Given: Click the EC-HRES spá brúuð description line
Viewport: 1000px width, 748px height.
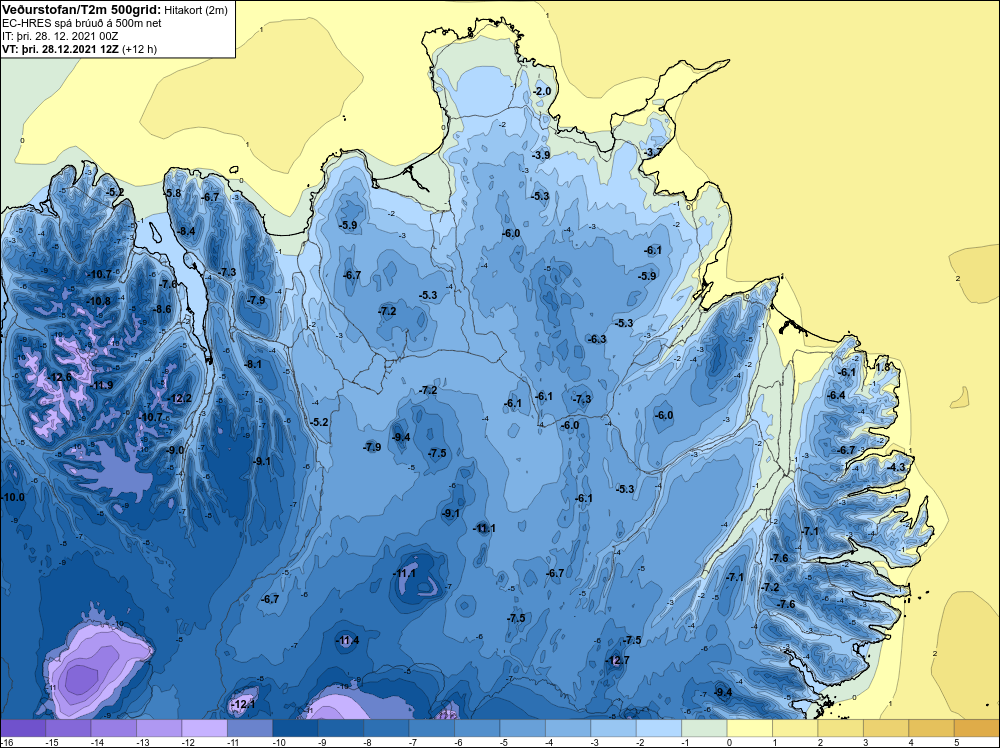Looking at the screenshot, I should [x=82, y=24].
